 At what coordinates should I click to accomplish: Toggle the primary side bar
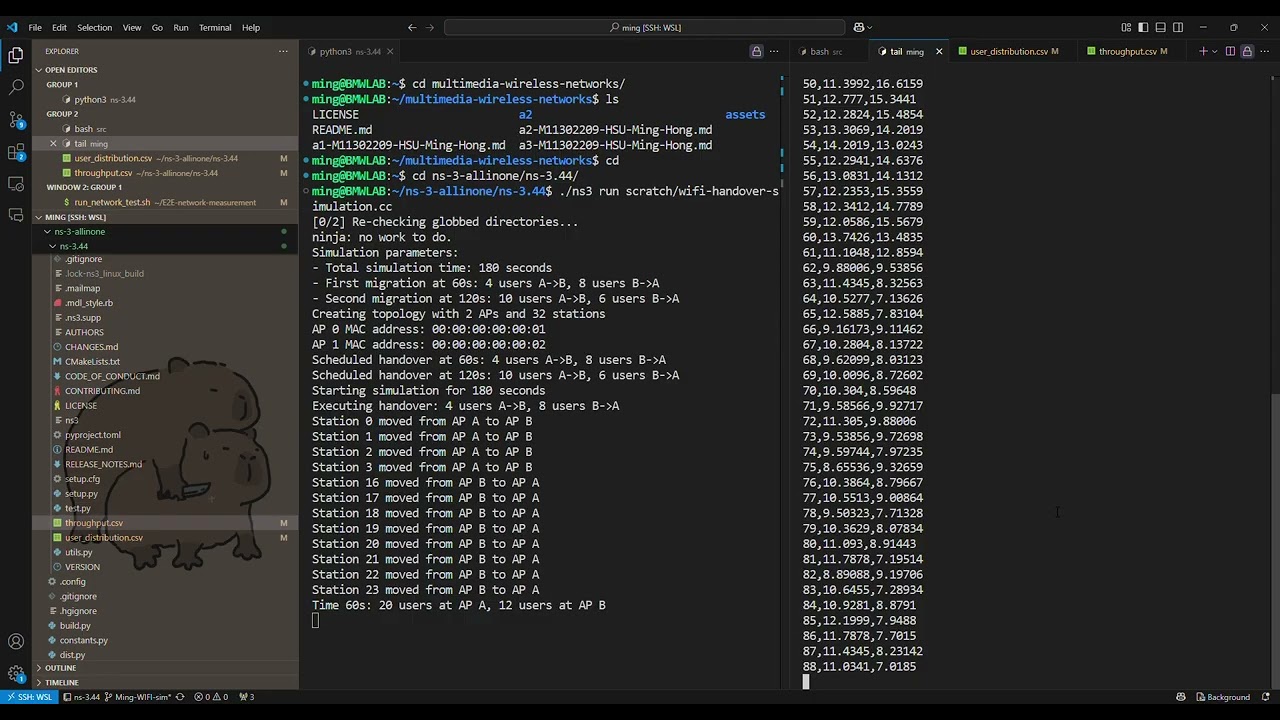pyautogui.click(x=1143, y=27)
